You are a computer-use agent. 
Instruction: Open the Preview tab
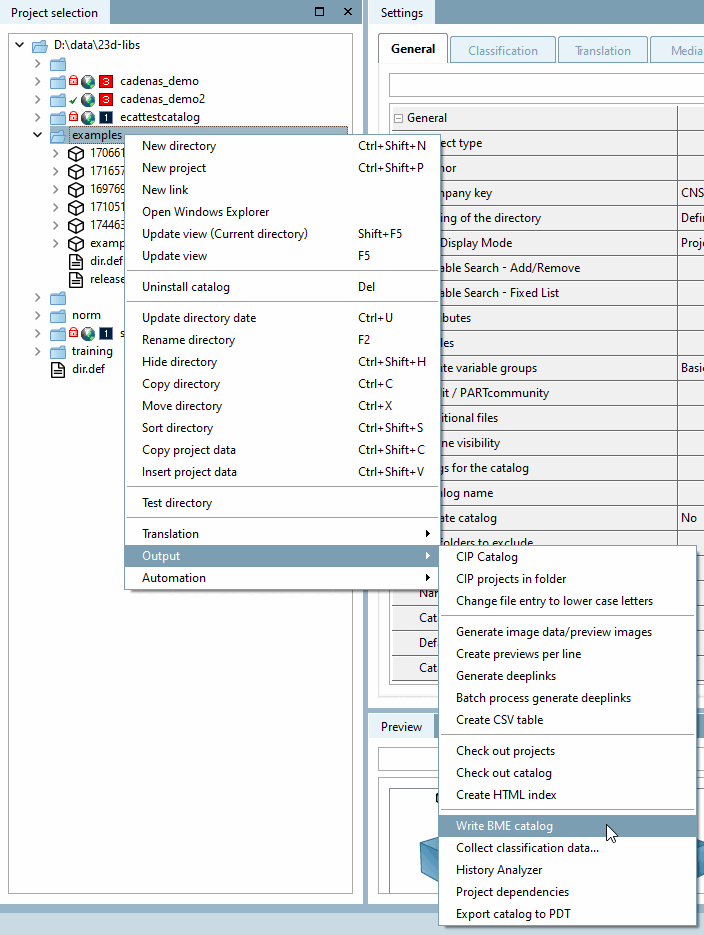coord(401,727)
